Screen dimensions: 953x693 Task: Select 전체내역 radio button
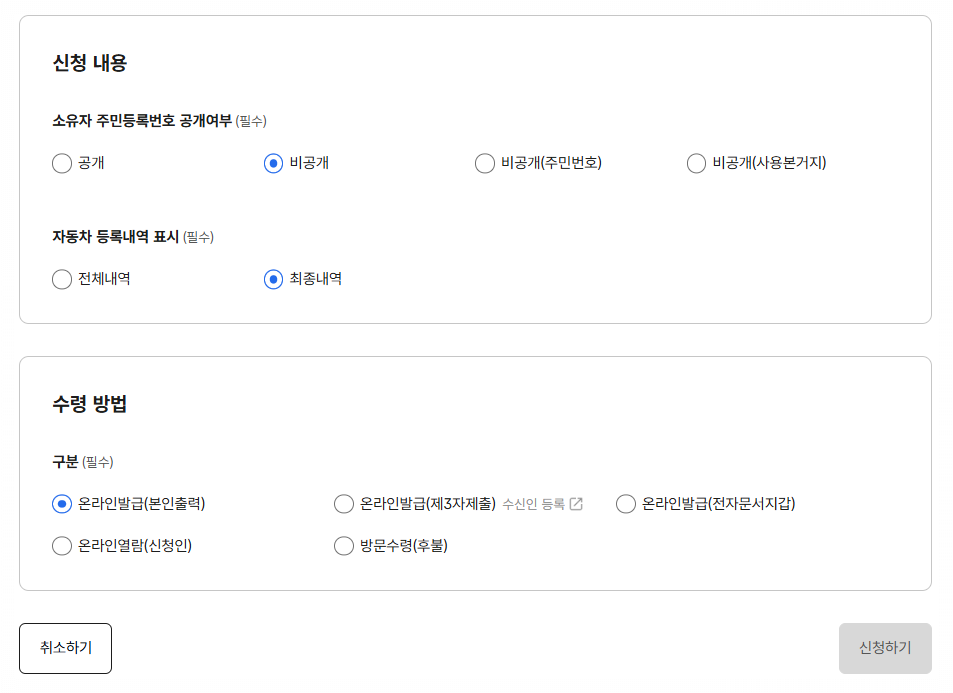click(62, 280)
